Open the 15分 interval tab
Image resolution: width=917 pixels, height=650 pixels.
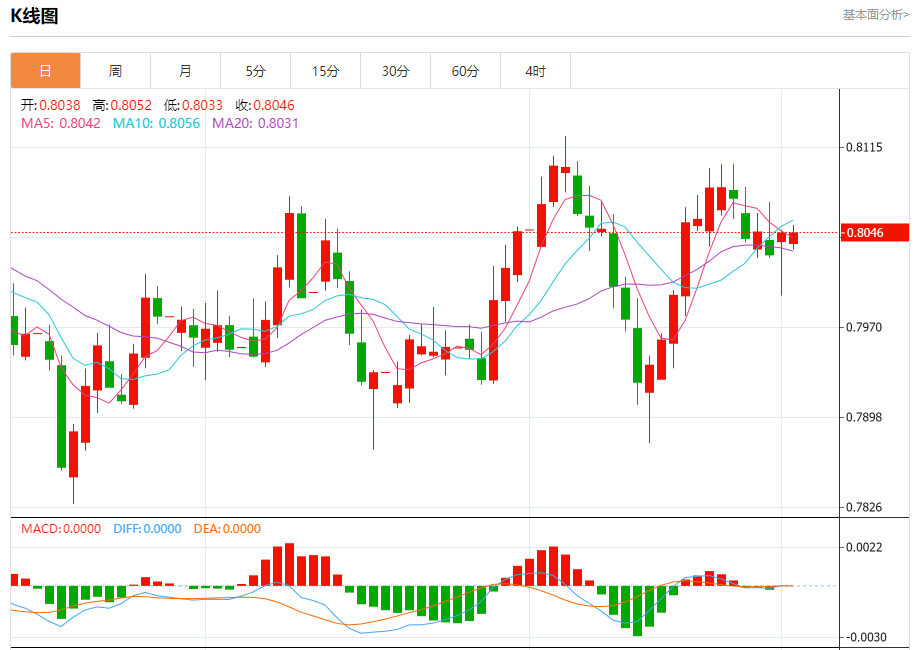click(325, 71)
